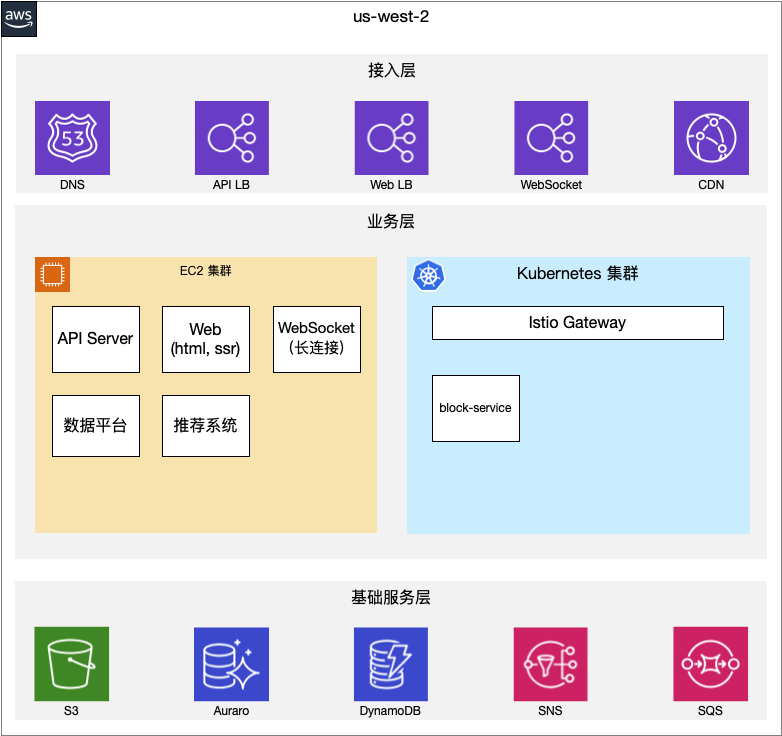
Task: Click the Kubernetes wheel icon
Action: 428,275
